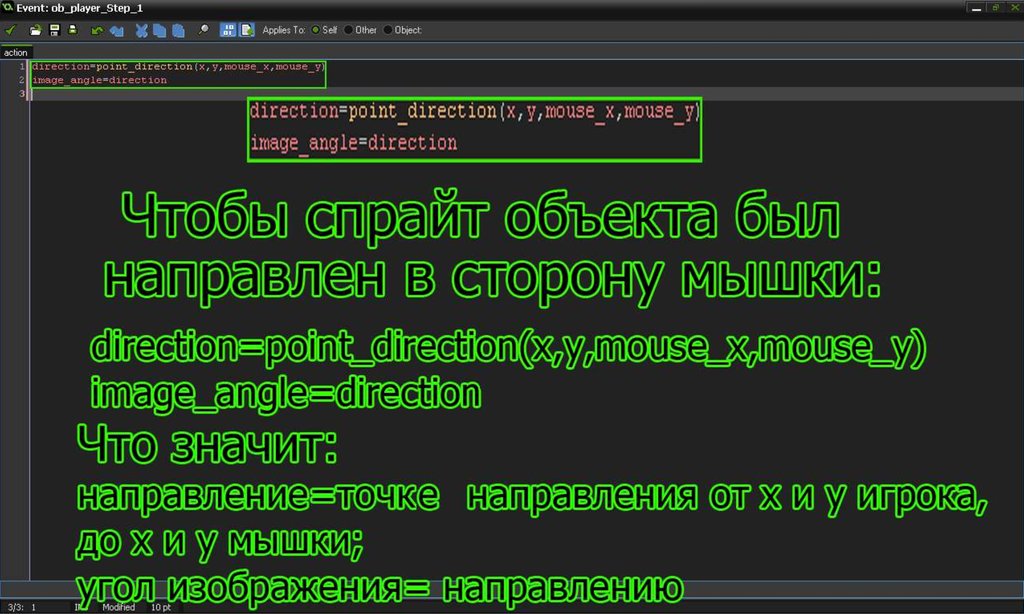Image resolution: width=1024 pixels, height=614 pixels.
Task: Cut selected code with the scissors icon
Action: tap(142, 30)
